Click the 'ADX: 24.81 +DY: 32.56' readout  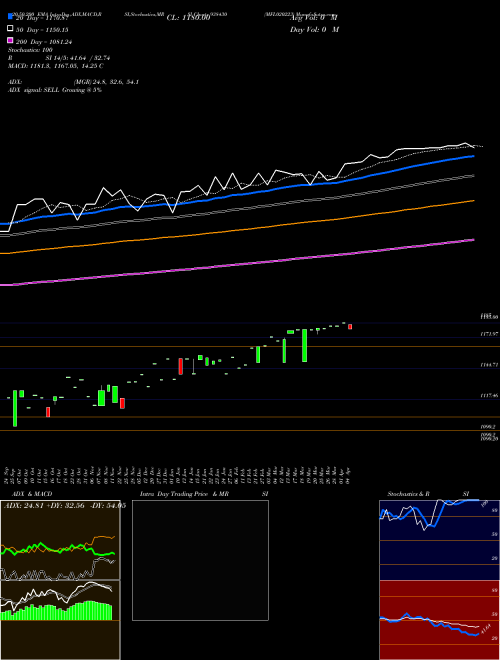tap(44, 506)
